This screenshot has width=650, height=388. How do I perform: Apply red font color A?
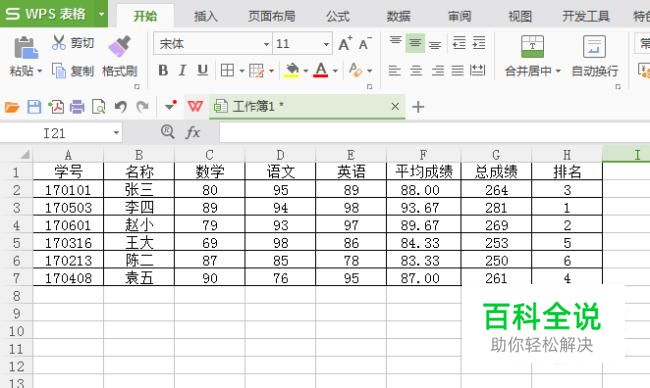click(x=321, y=70)
